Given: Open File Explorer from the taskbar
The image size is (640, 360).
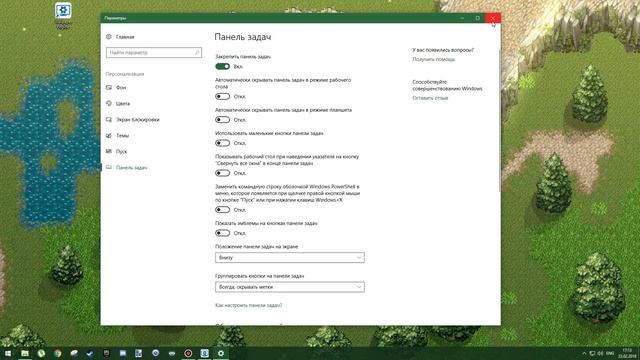Looking at the screenshot, I should 25,353.
